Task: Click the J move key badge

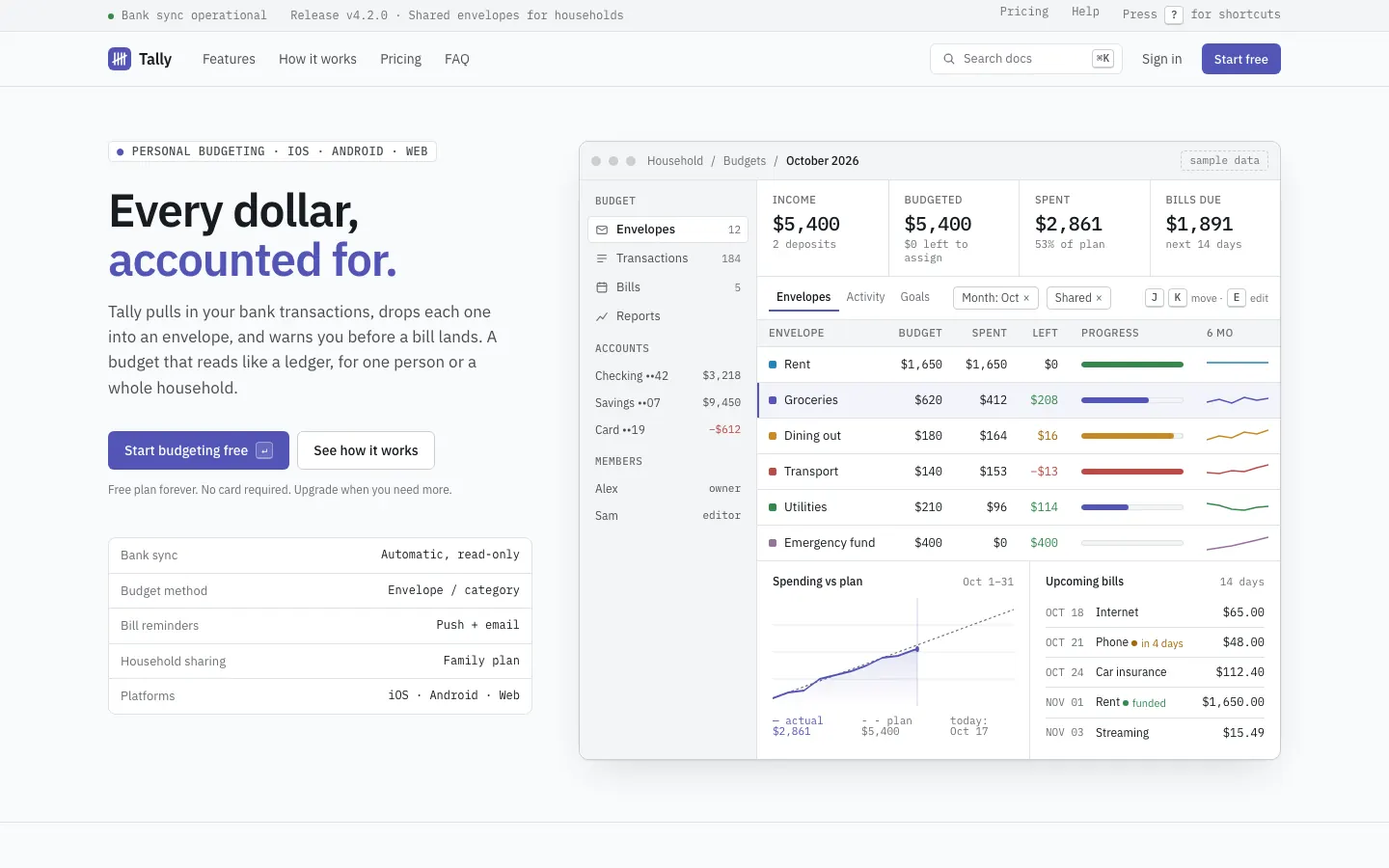Action: [x=1155, y=297]
